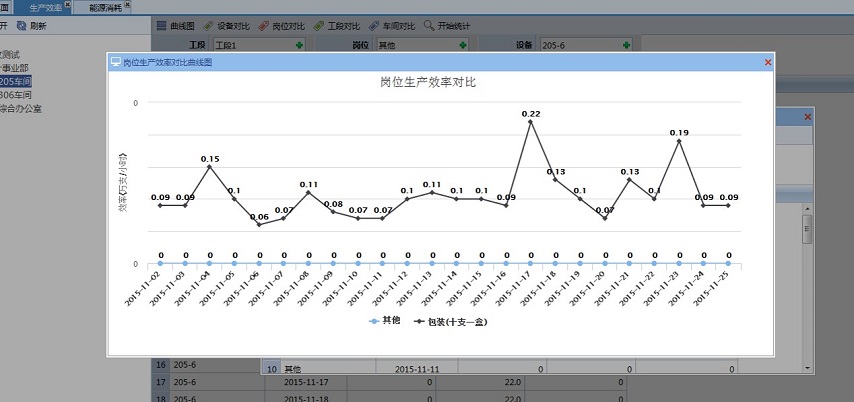Click the right panel vertical scrollbar
This screenshot has width=854, height=402.
pos(806,230)
